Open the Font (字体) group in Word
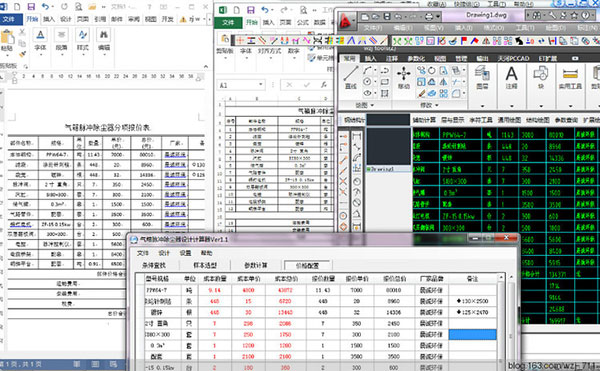This screenshot has height=371, width=600. coord(40,41)
